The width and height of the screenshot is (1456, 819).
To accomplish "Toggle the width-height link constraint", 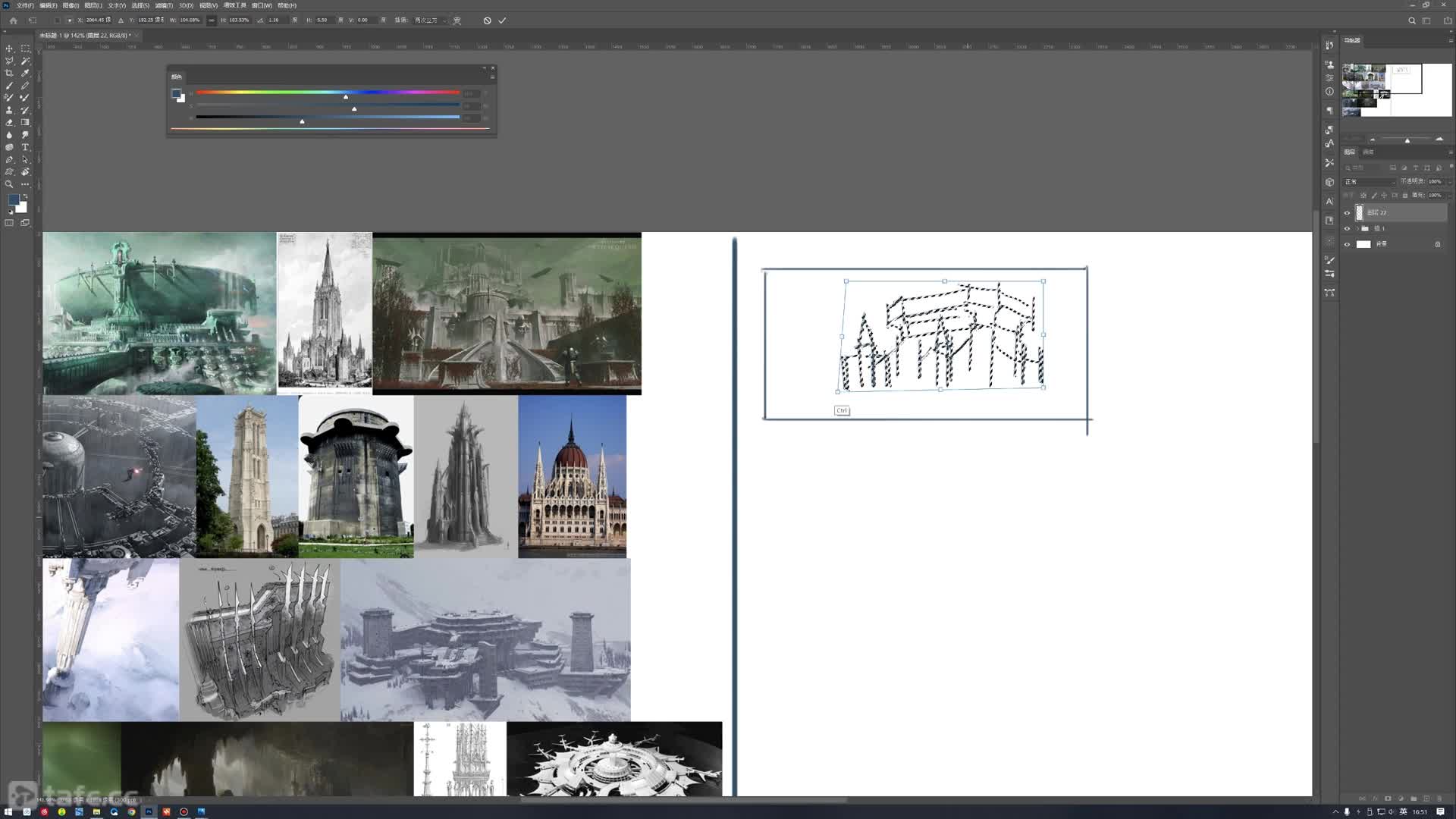I will pyautogui.click(x=211, y=20).
